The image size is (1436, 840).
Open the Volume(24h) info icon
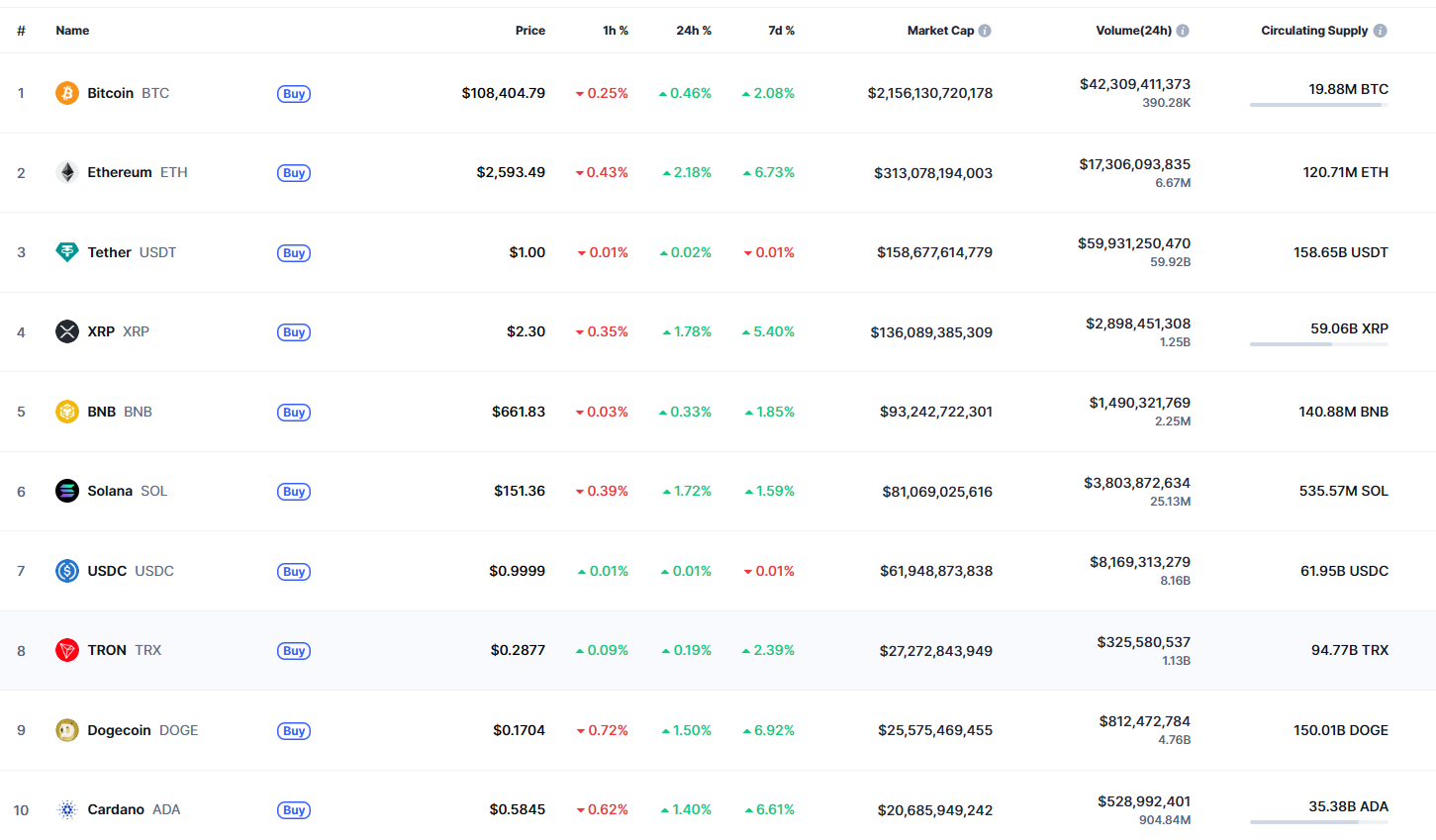[1183, 31]
